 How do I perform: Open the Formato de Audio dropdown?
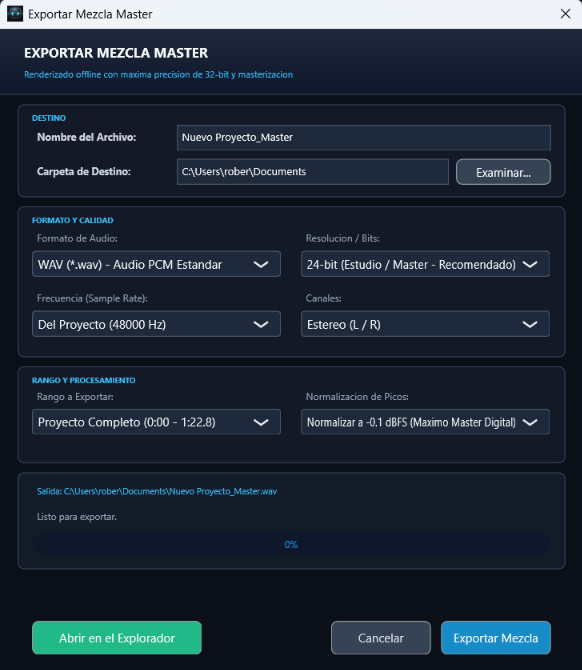click(156, 264)
